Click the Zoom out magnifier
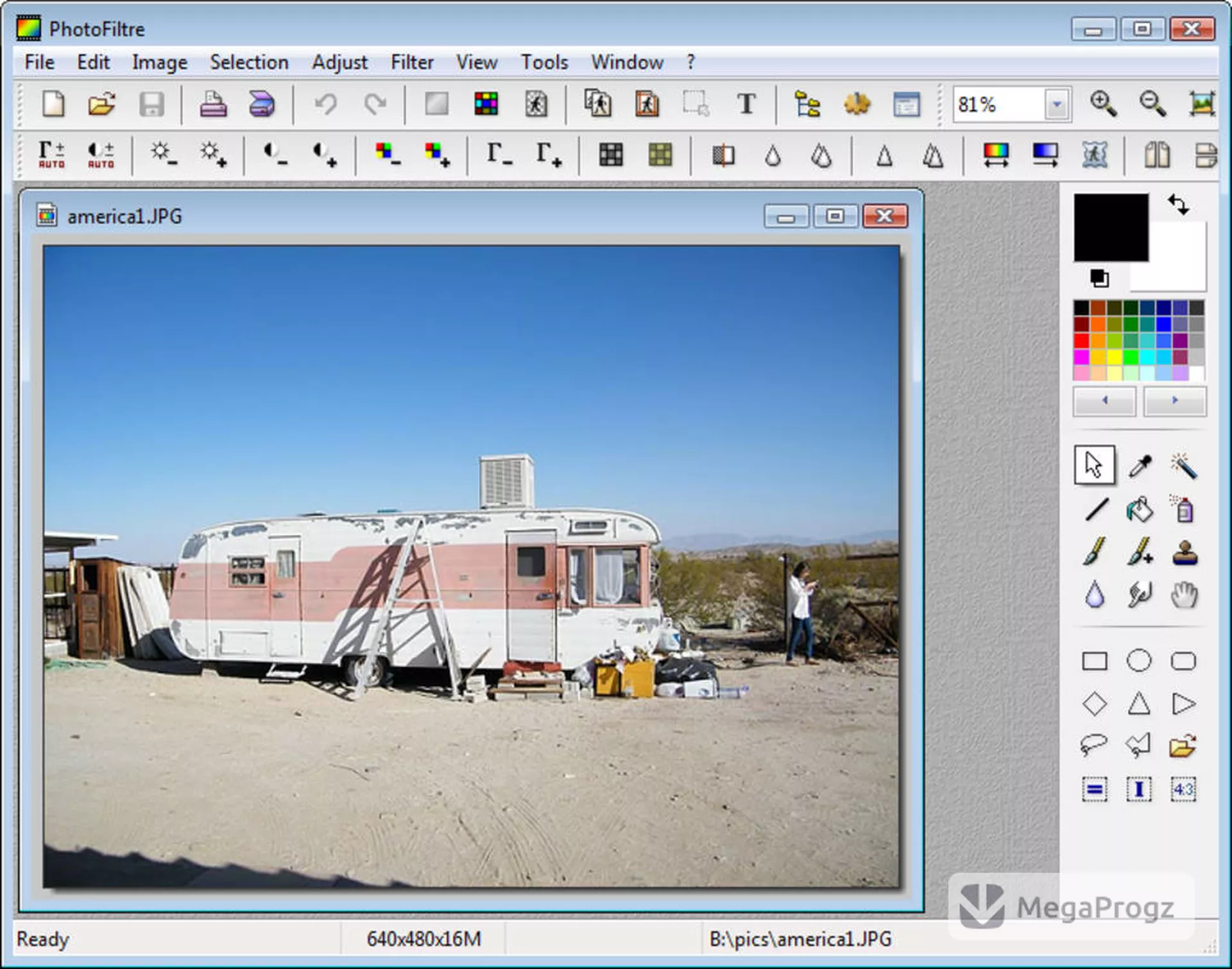The image size is (1232, 969). point(1152,103)
